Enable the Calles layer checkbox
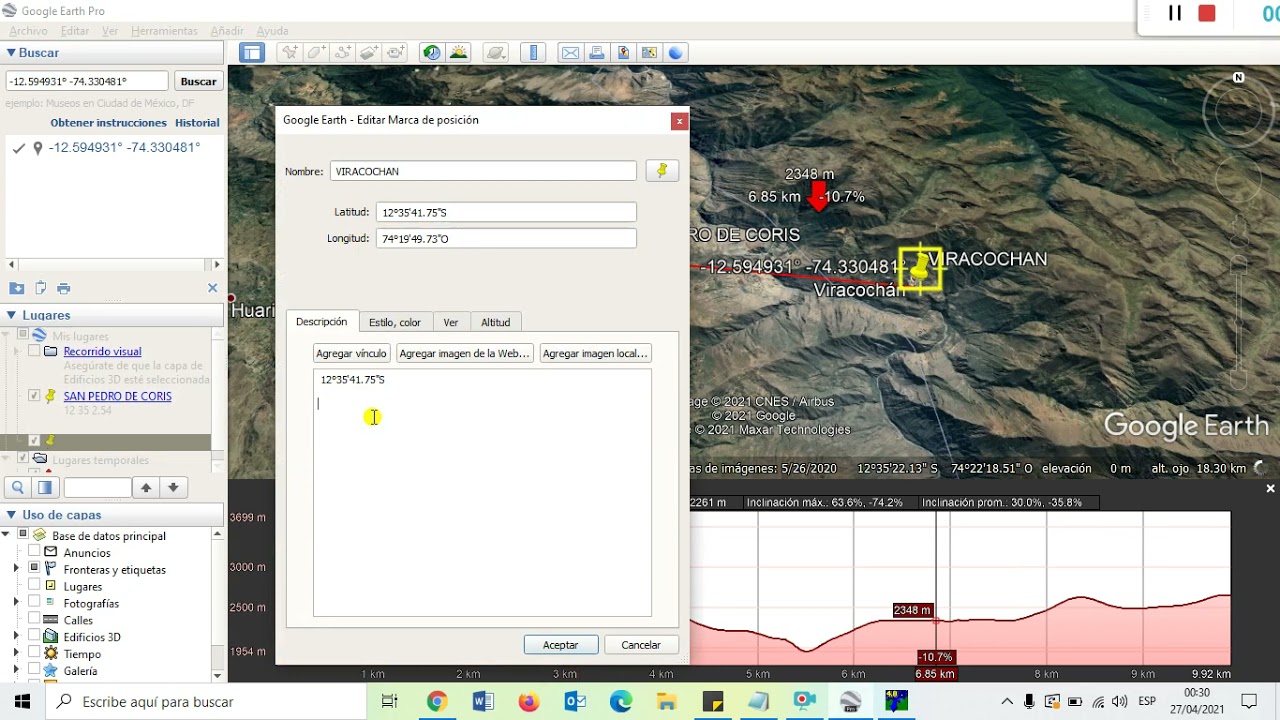Screen dimensions: 1280x720 tap(35, 620)
